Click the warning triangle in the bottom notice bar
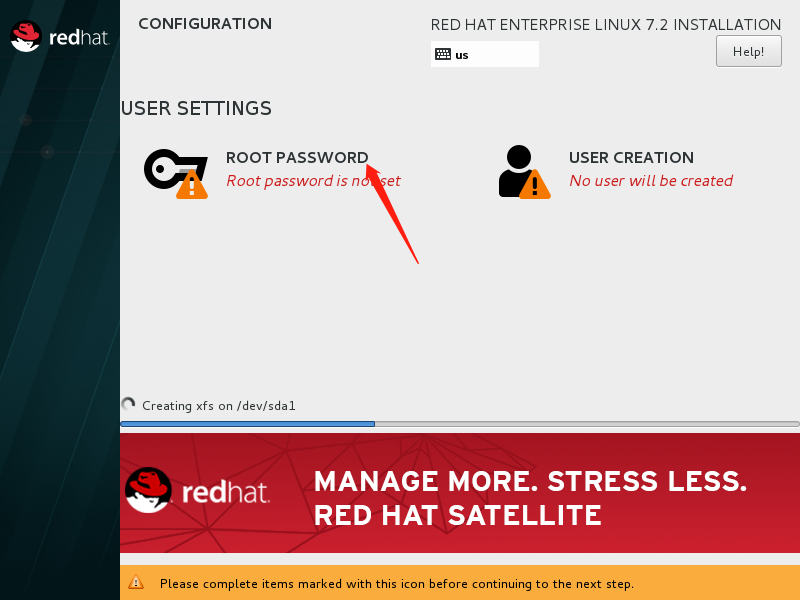800x600 pixels. point(136,582)
